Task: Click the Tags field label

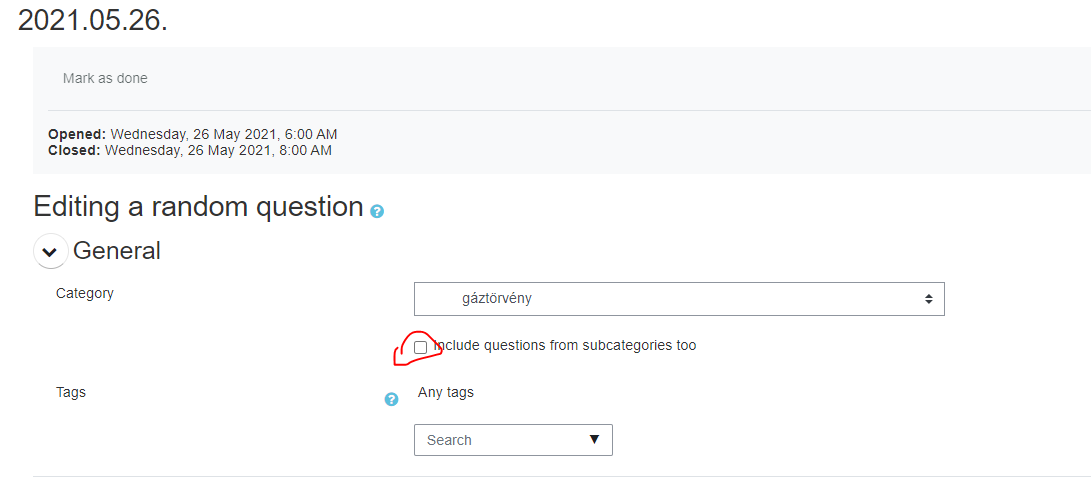Action: 71,392
